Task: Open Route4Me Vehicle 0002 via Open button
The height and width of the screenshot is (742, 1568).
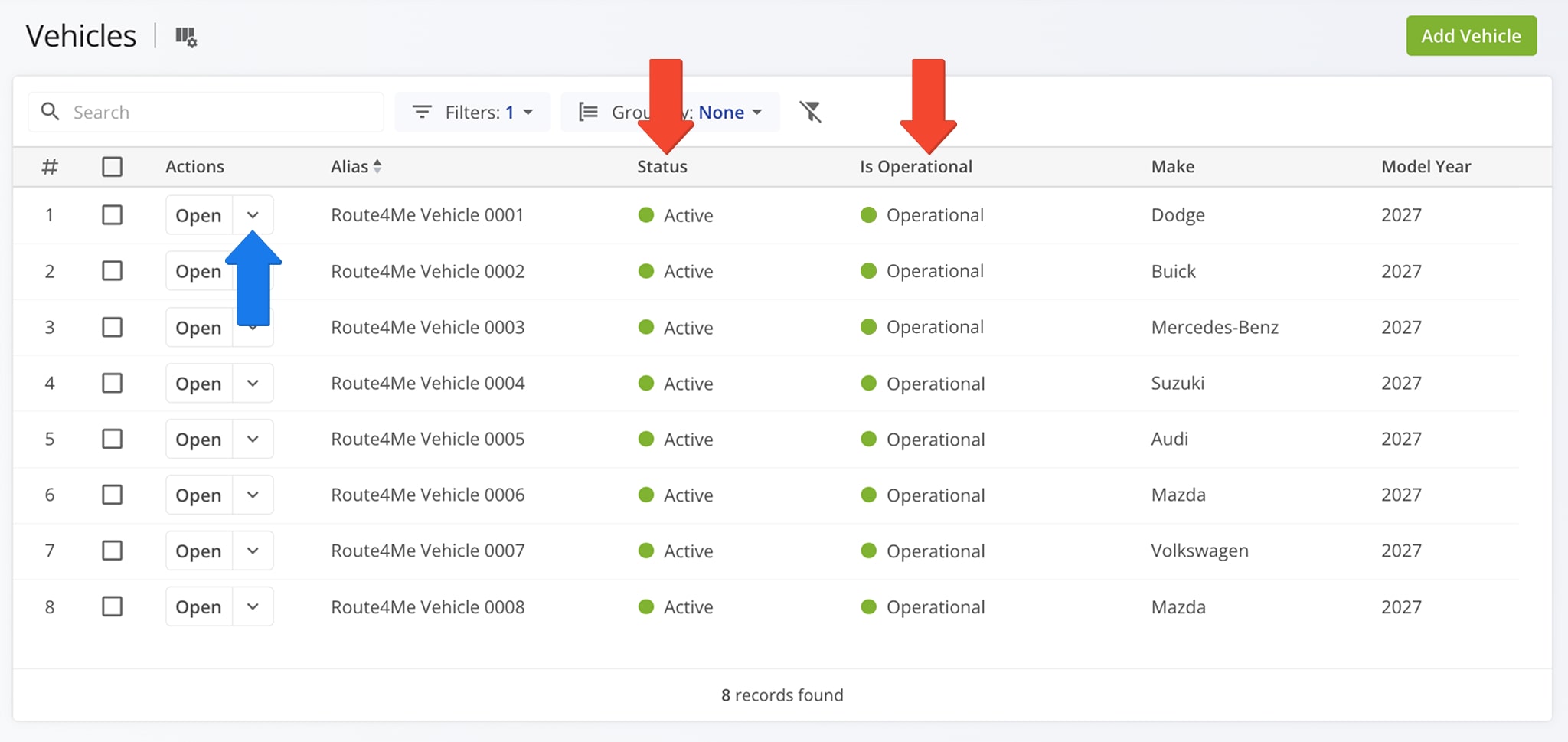Action: pos(199,271)
